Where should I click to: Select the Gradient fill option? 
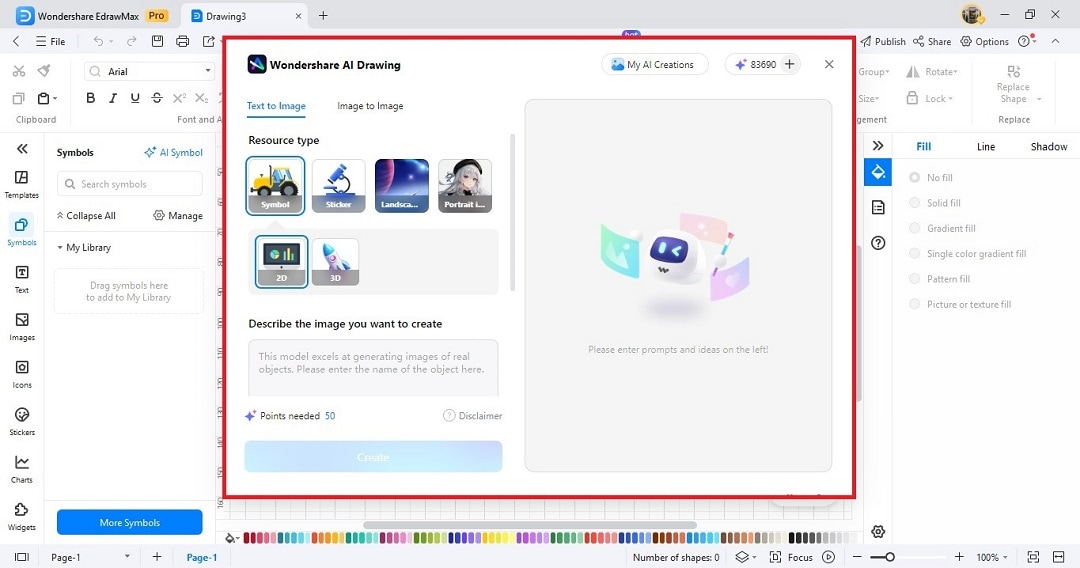tap(943, 229)
